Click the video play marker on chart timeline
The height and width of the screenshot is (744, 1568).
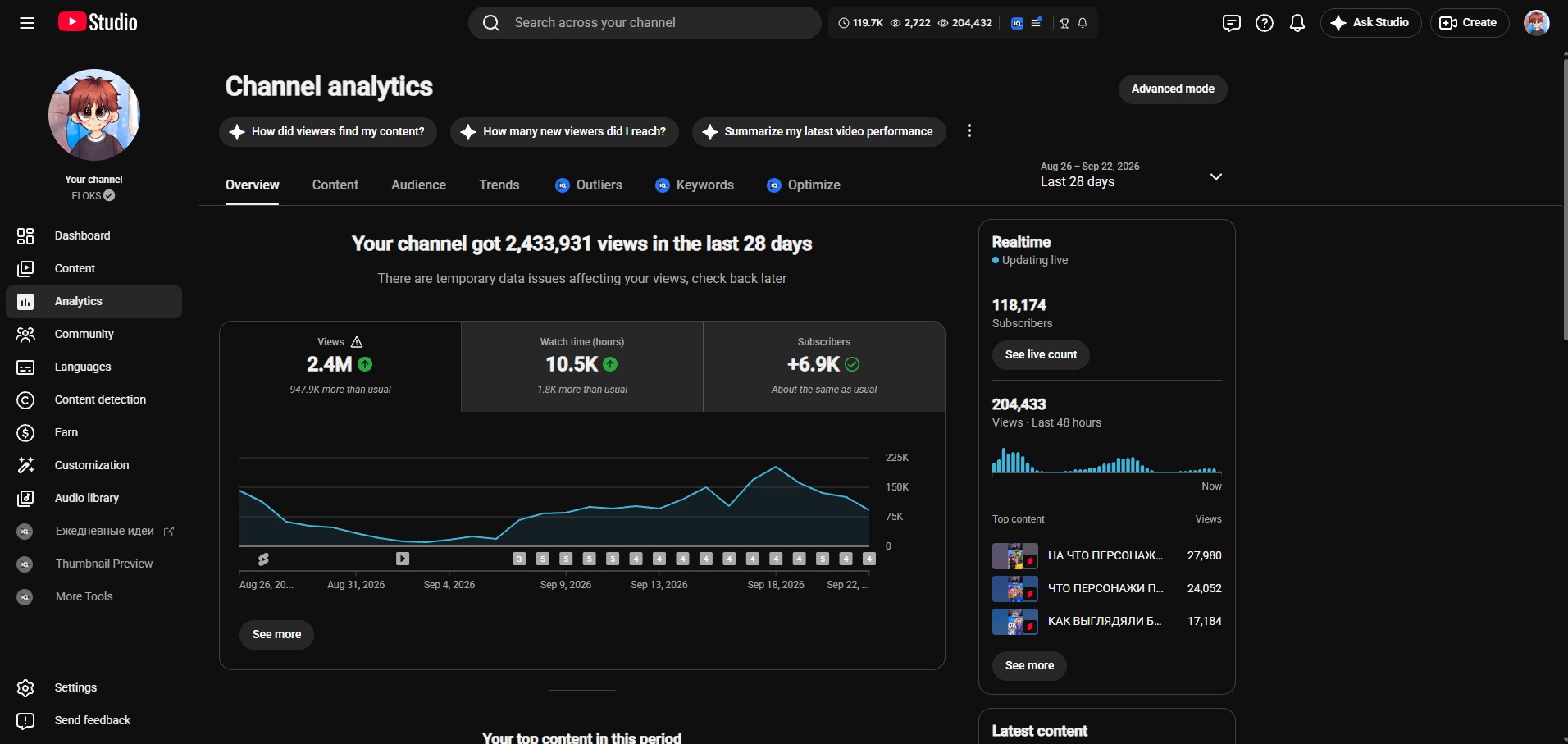point(403,559)
